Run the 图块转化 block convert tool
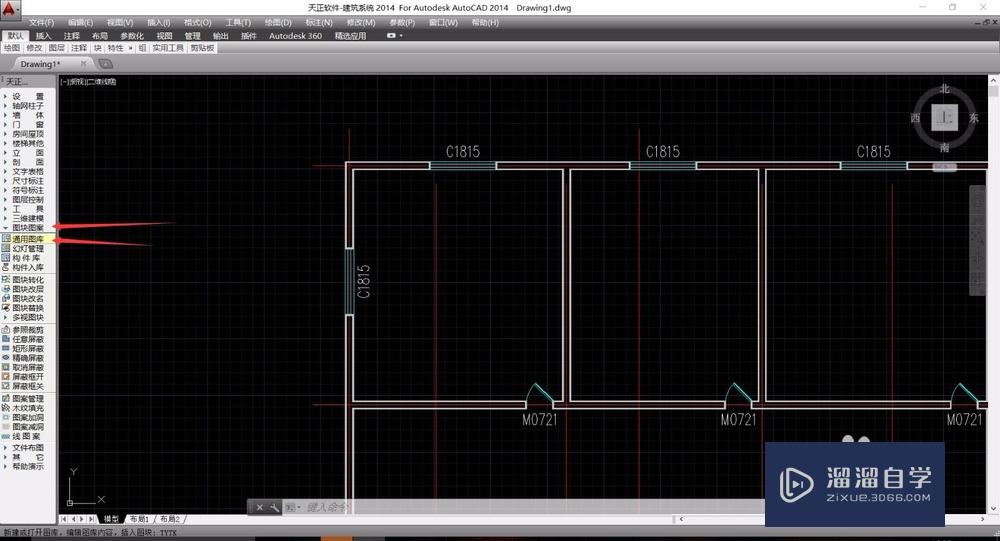 point(27,279)
